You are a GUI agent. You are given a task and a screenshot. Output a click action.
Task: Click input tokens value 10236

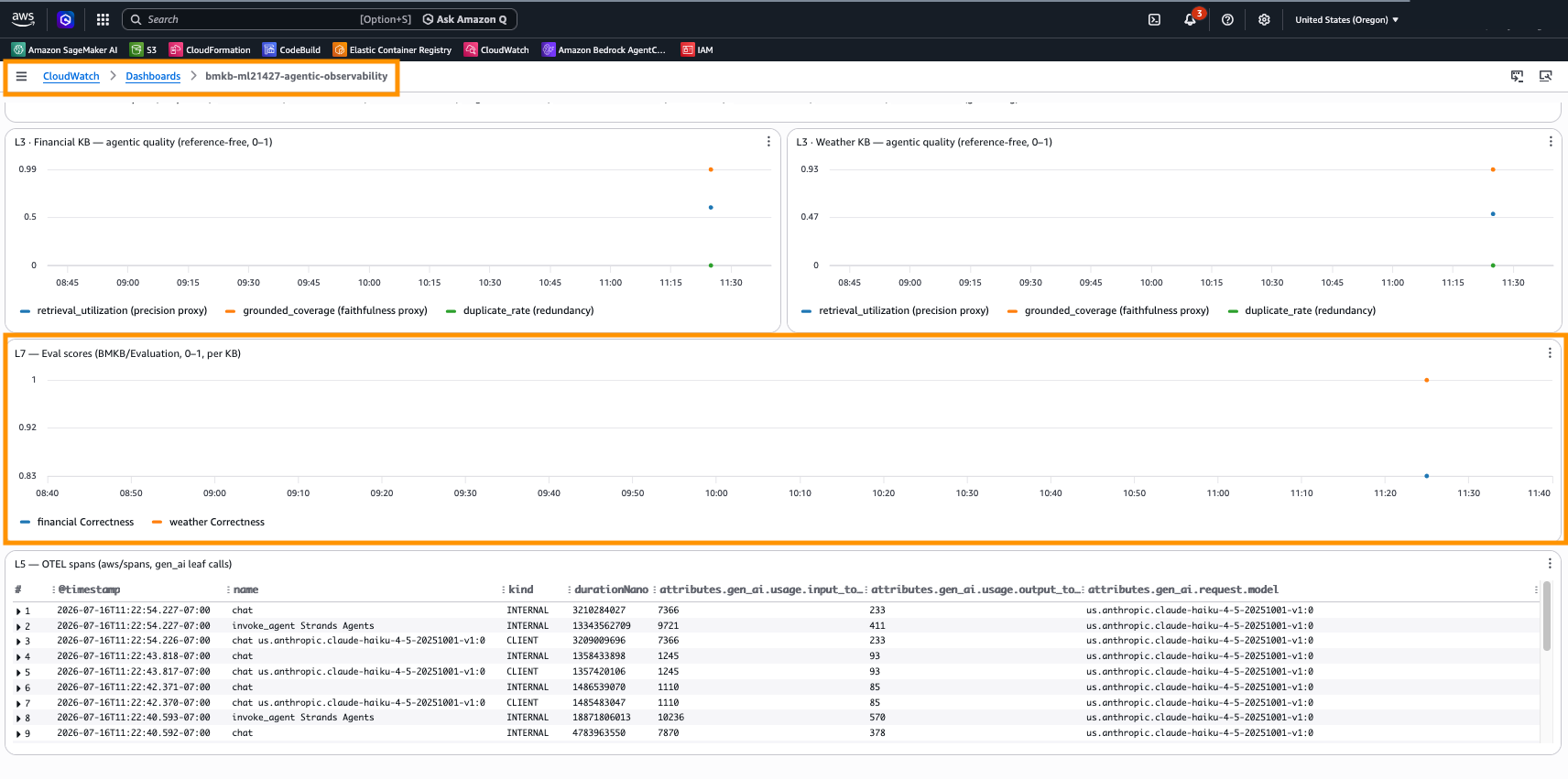tap(670, 718)
